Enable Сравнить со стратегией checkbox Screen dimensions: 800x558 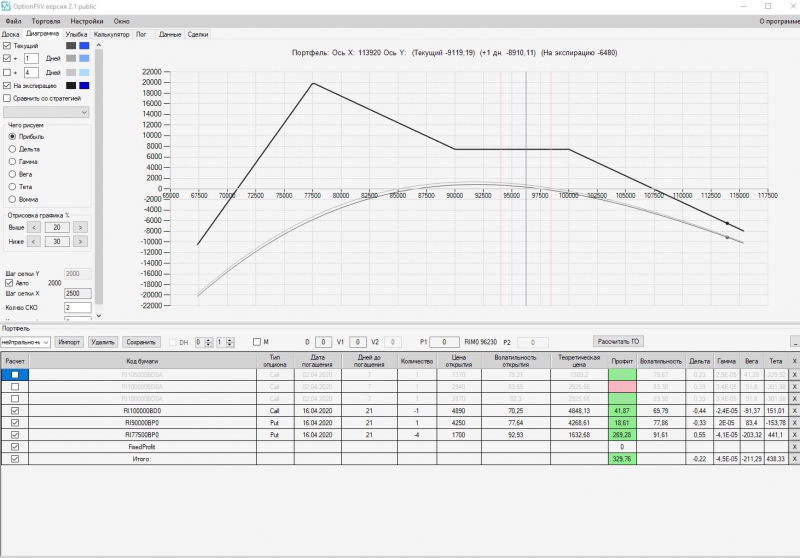coord(7,98)
